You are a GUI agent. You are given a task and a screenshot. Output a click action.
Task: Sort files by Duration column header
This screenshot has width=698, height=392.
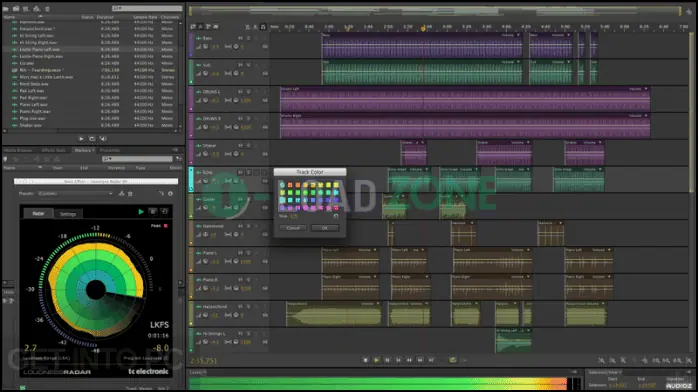click(105, 17)
